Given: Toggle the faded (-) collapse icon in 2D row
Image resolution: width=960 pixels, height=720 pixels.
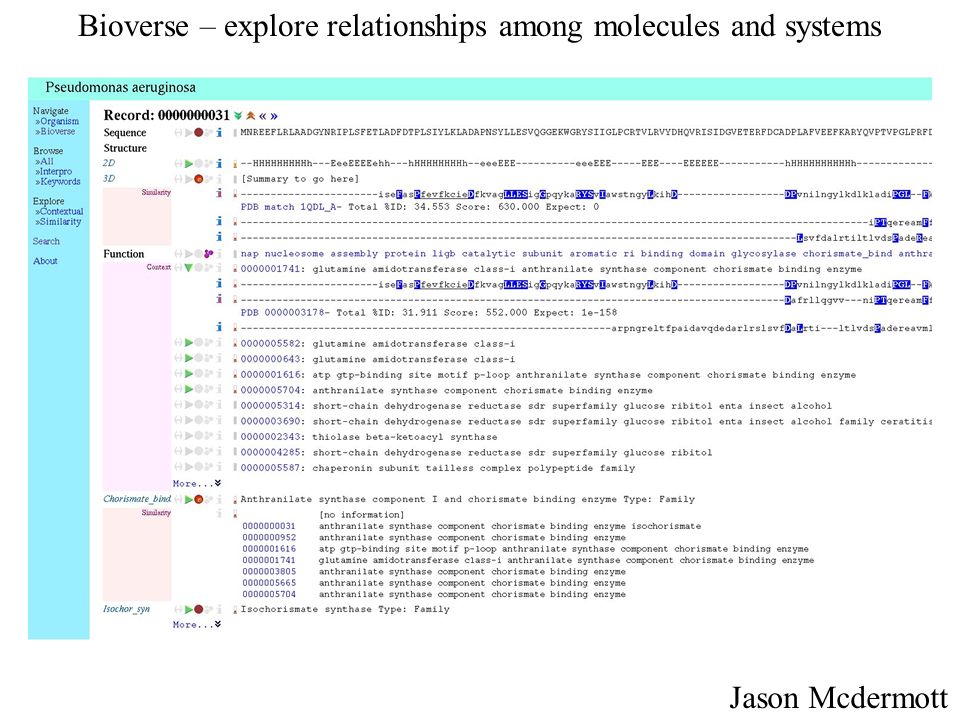Looking at the screenshot, I should tap(178, 163).
